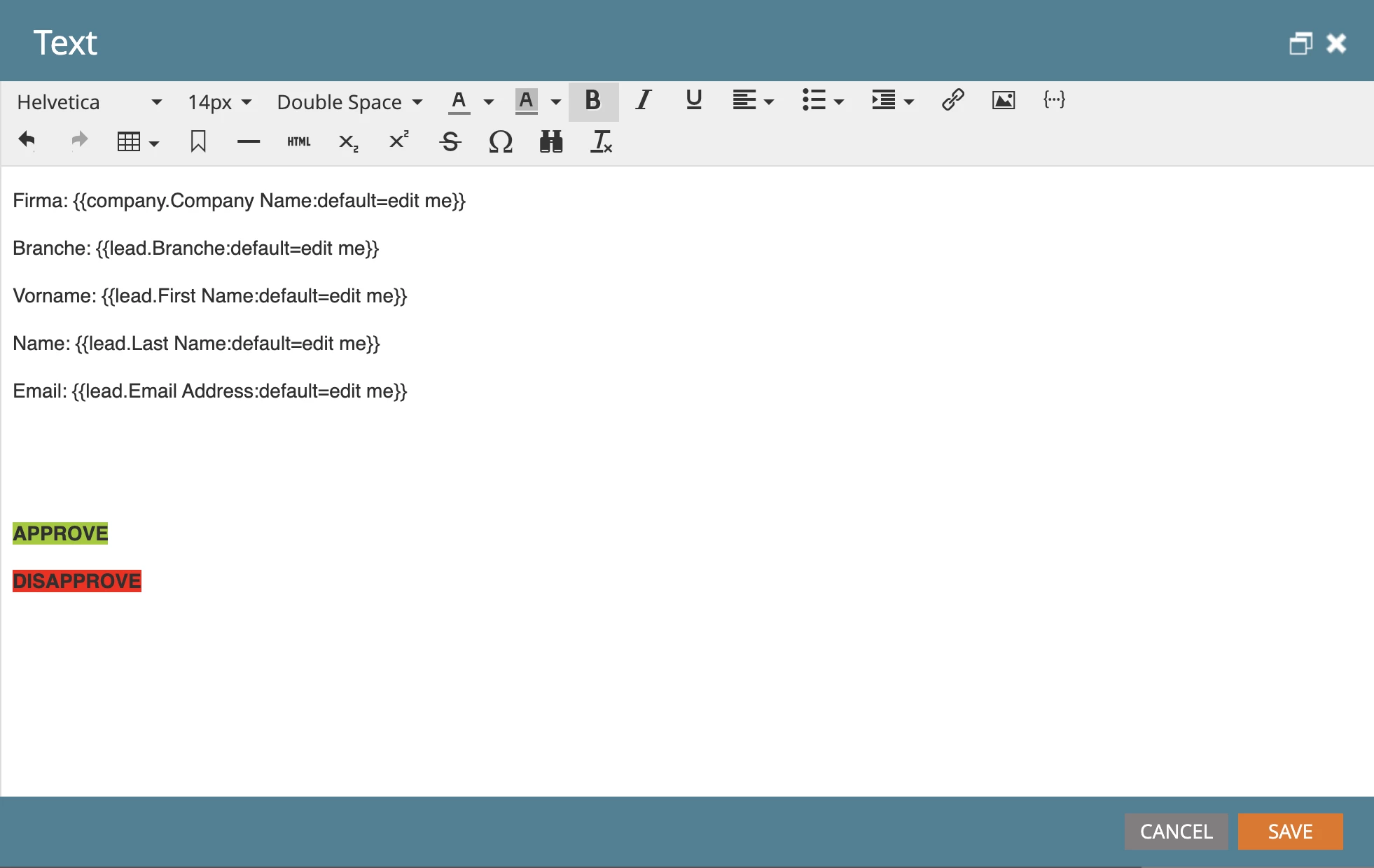Viewport: 1374px width, 868px height.
Task: Open Find and Replace binoculars icon
Action: point(551,142)
